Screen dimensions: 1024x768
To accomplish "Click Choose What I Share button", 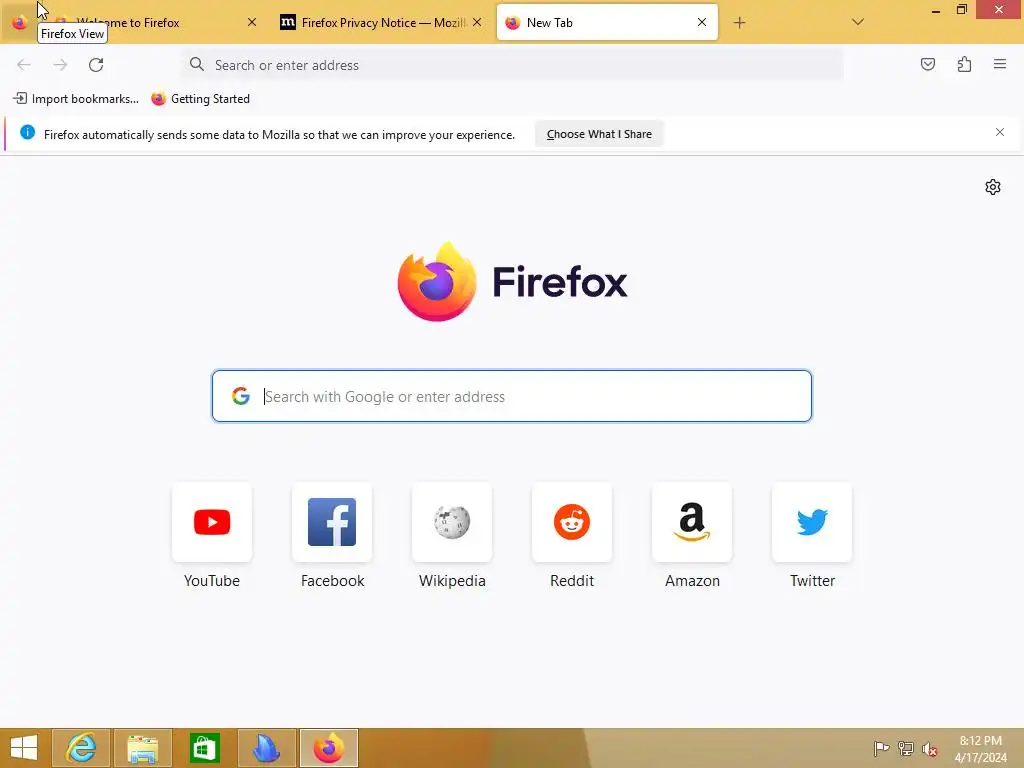I will tap(599, 134).
